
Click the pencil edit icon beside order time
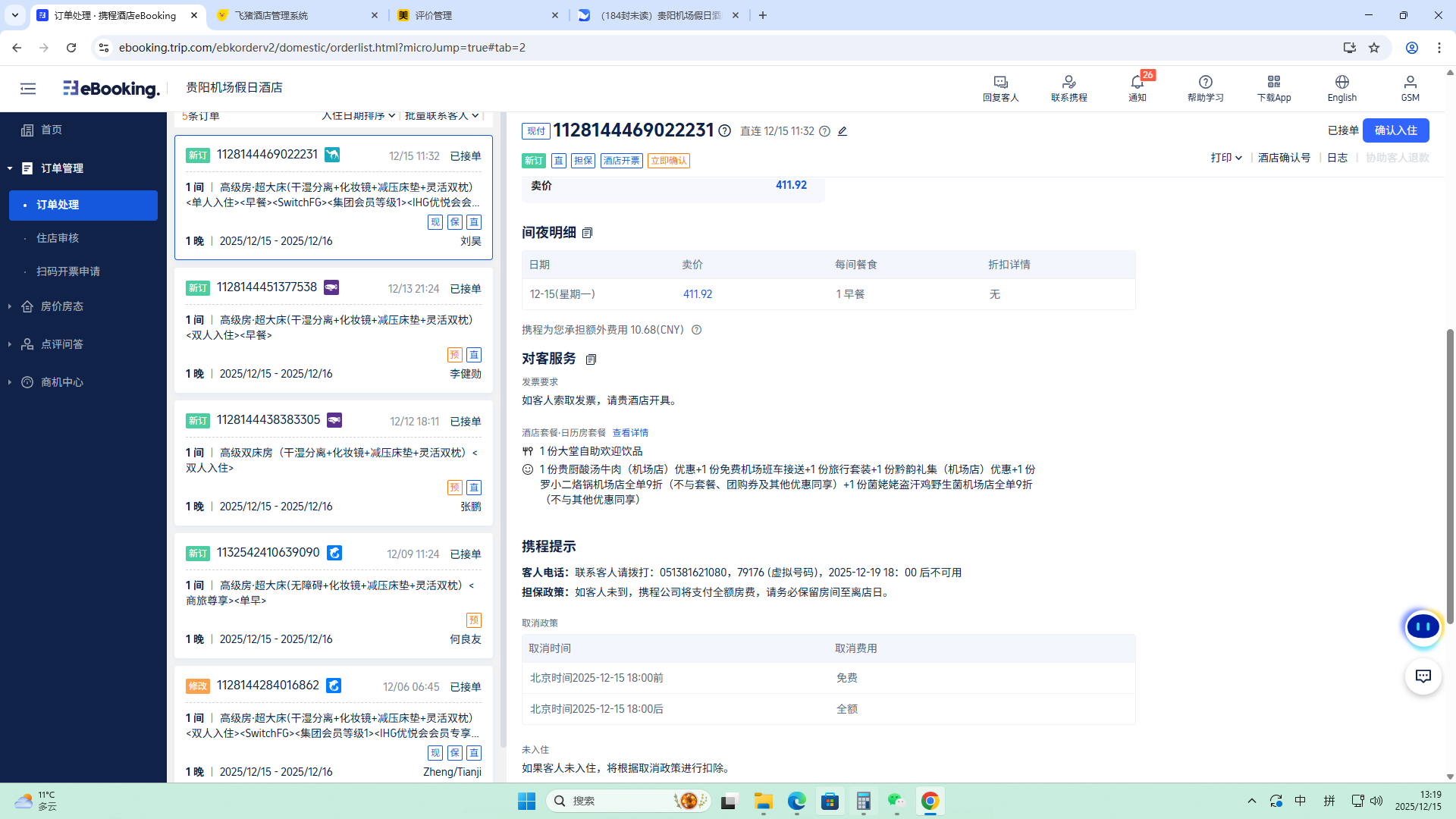(x=843, y=131)
